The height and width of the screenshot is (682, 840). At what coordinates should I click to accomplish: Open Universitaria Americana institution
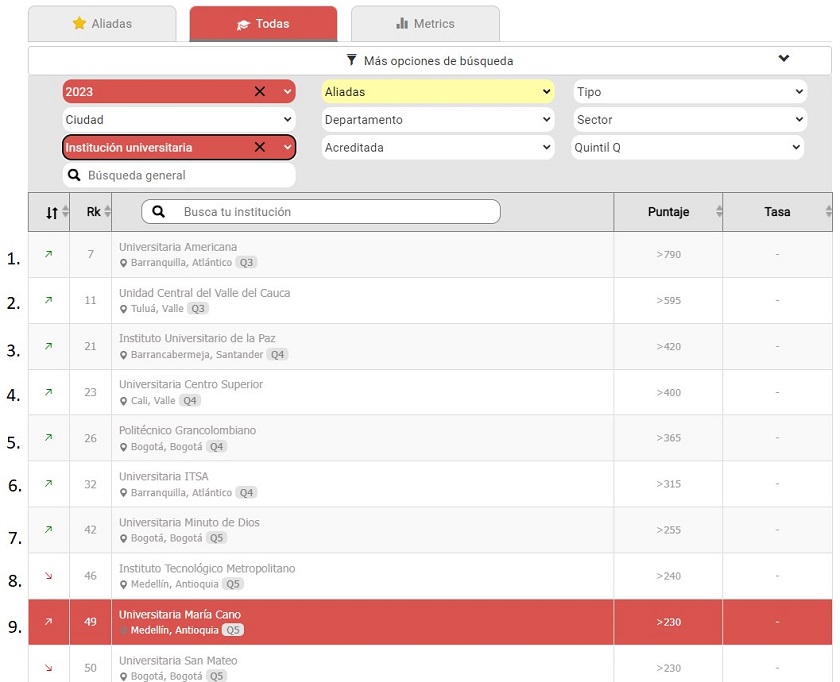178,247
